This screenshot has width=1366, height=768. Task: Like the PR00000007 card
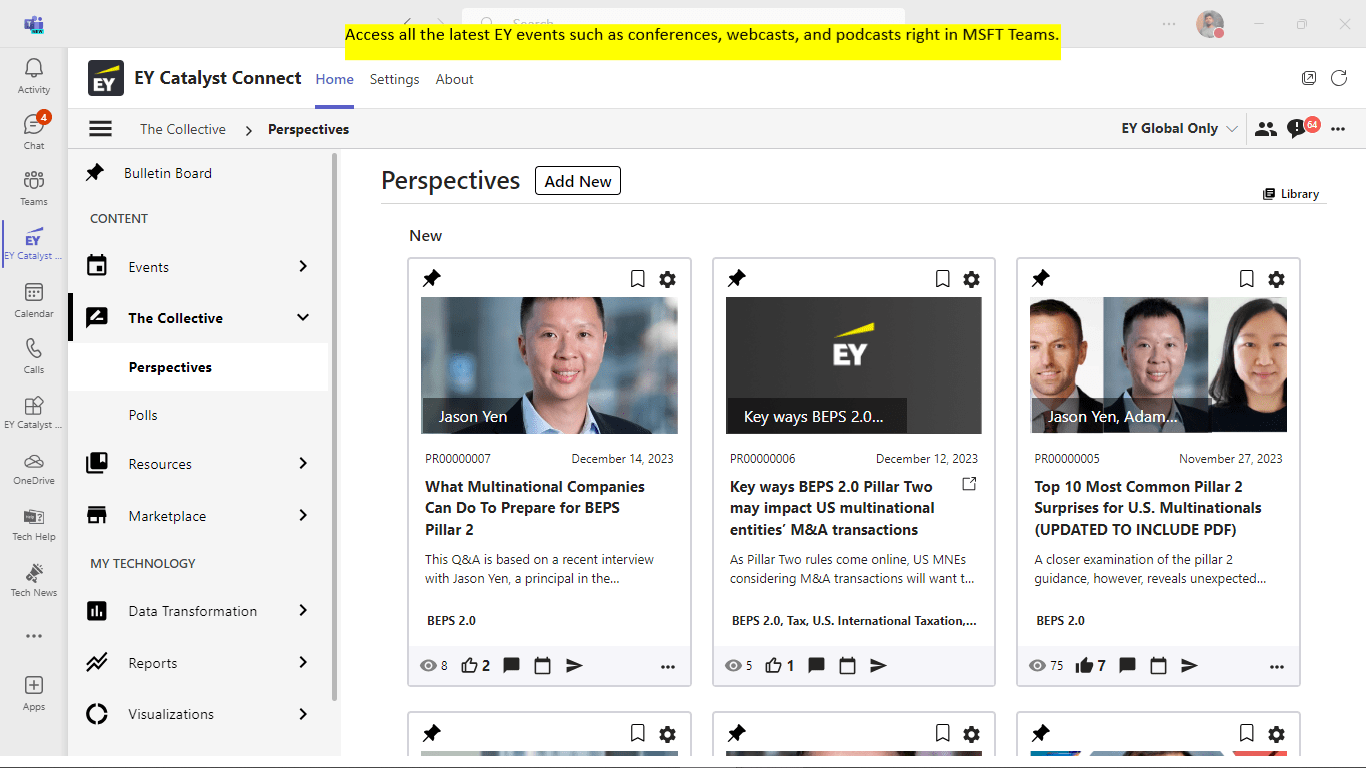(x=469, y=665)
